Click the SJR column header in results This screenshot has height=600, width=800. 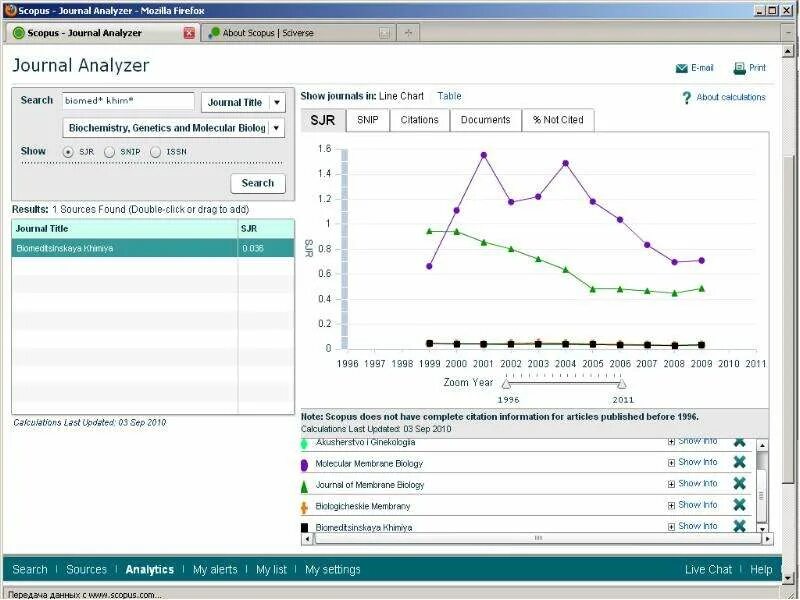pyautogui.click(x=266, y=229)
